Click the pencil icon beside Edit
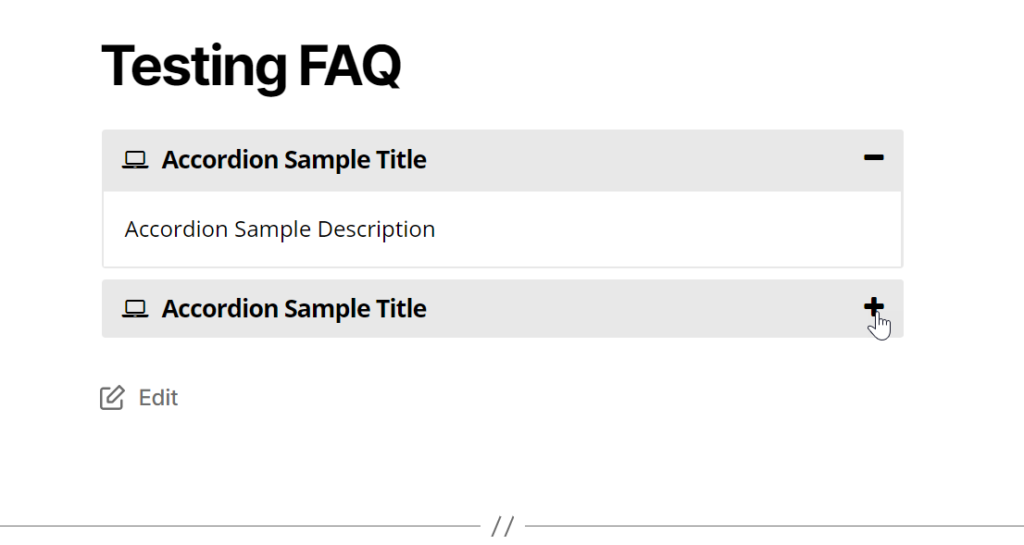Screen dimensions: 1024x545 click(112, 398)
